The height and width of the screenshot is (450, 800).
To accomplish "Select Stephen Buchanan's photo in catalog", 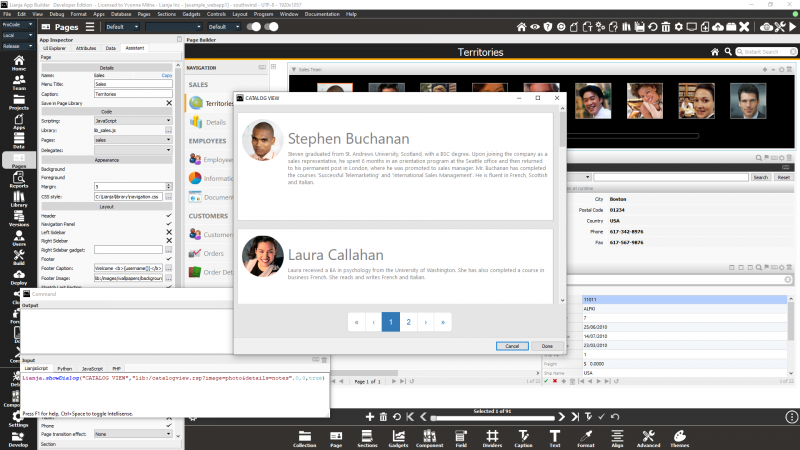I will tap(262, 140).
